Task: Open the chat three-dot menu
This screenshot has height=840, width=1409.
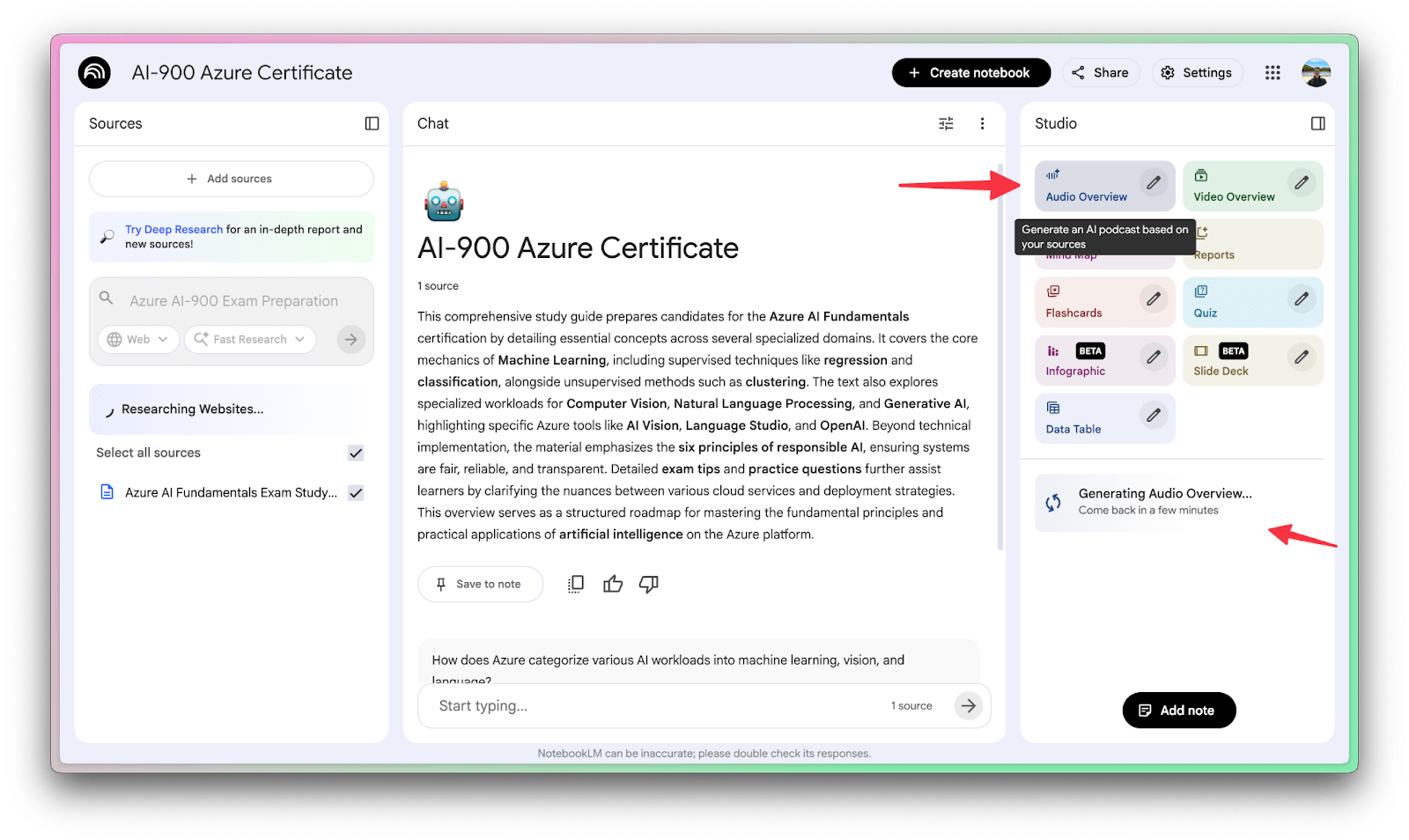Action: click(982, 123)
